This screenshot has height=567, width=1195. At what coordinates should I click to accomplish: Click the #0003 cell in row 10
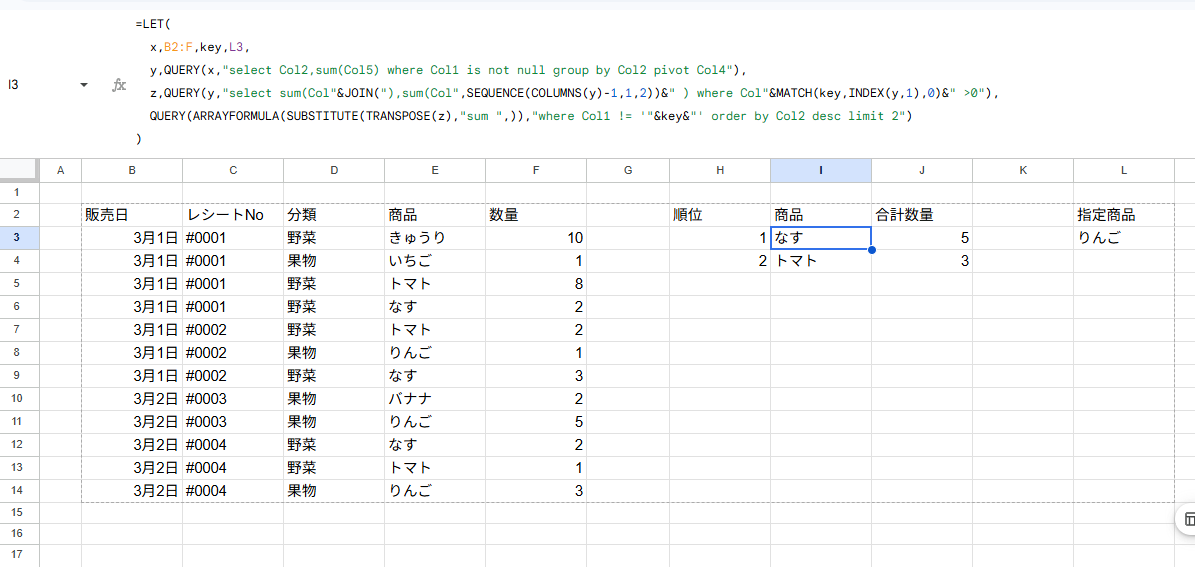(233, 399)
